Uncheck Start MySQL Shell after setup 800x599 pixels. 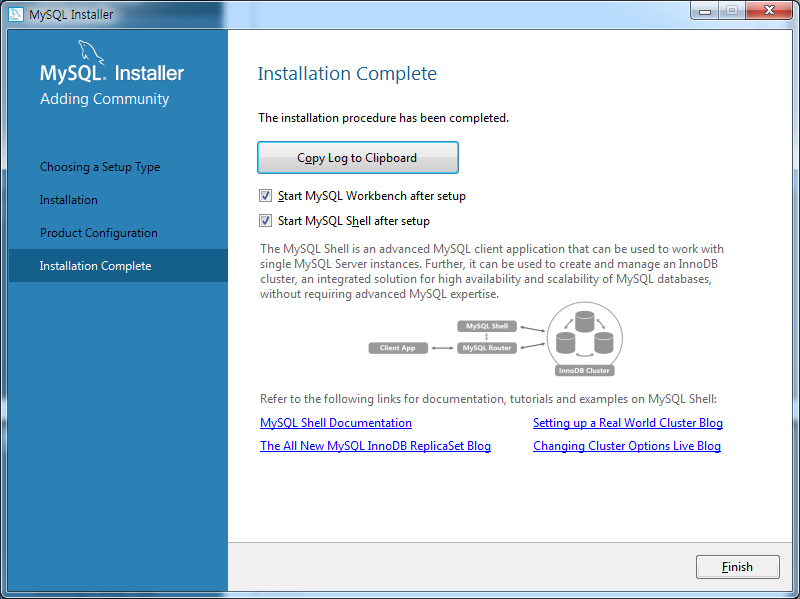265,221
